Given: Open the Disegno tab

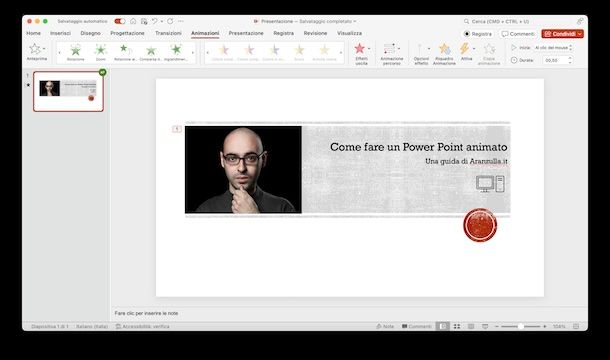Looking at the screenshot, I should [90, 33].
